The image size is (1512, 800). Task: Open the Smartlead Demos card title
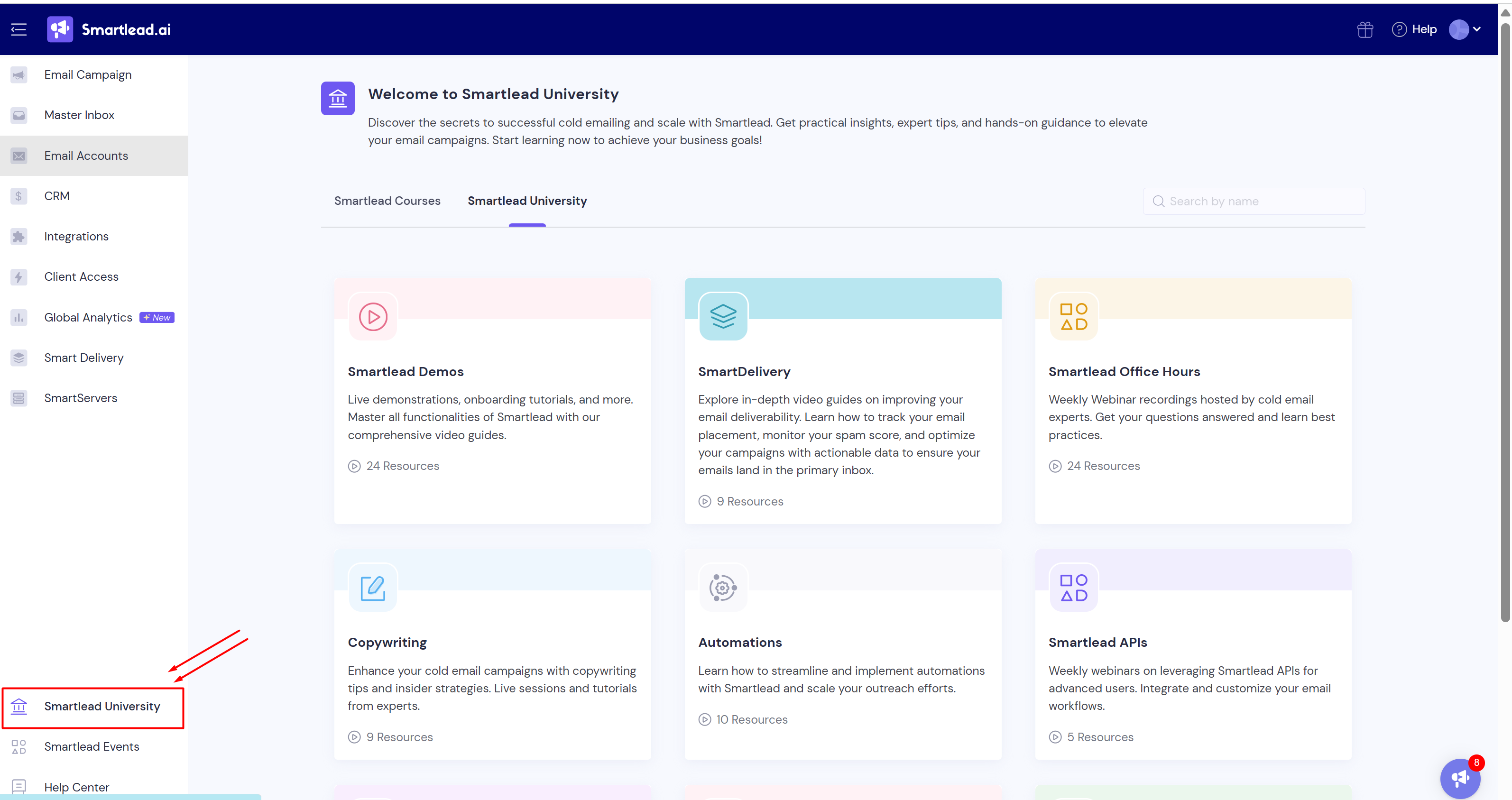pyautogui.click(x=406, y=371)
